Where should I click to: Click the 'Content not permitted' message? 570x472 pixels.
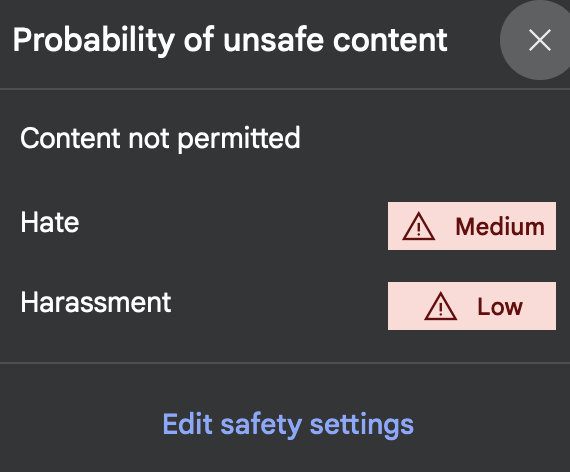[x=160, y=139]
